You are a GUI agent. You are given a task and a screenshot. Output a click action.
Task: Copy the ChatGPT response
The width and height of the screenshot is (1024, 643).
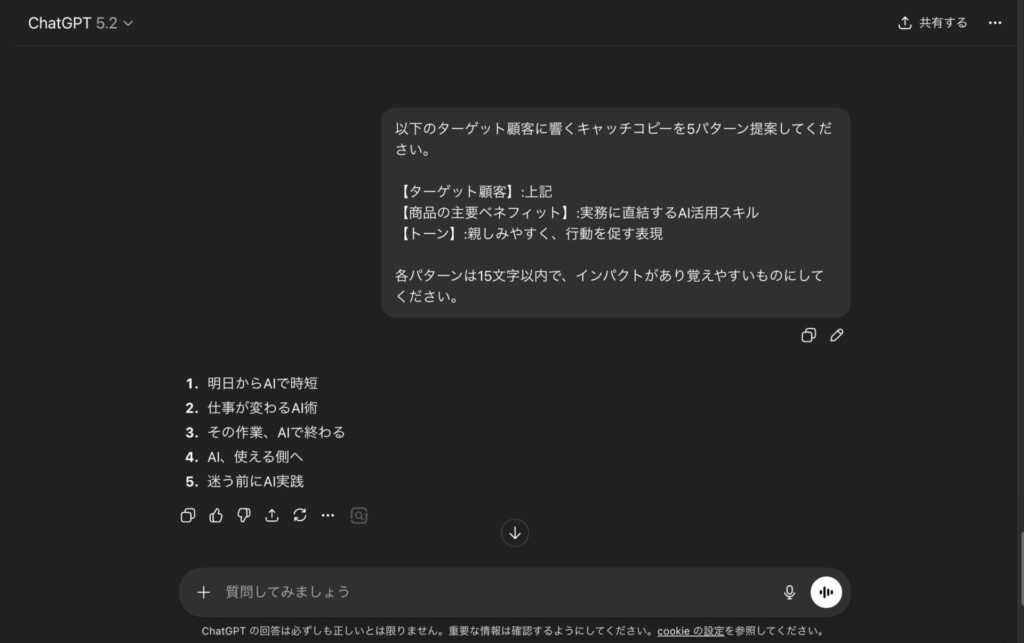click(x=188, y=516)
